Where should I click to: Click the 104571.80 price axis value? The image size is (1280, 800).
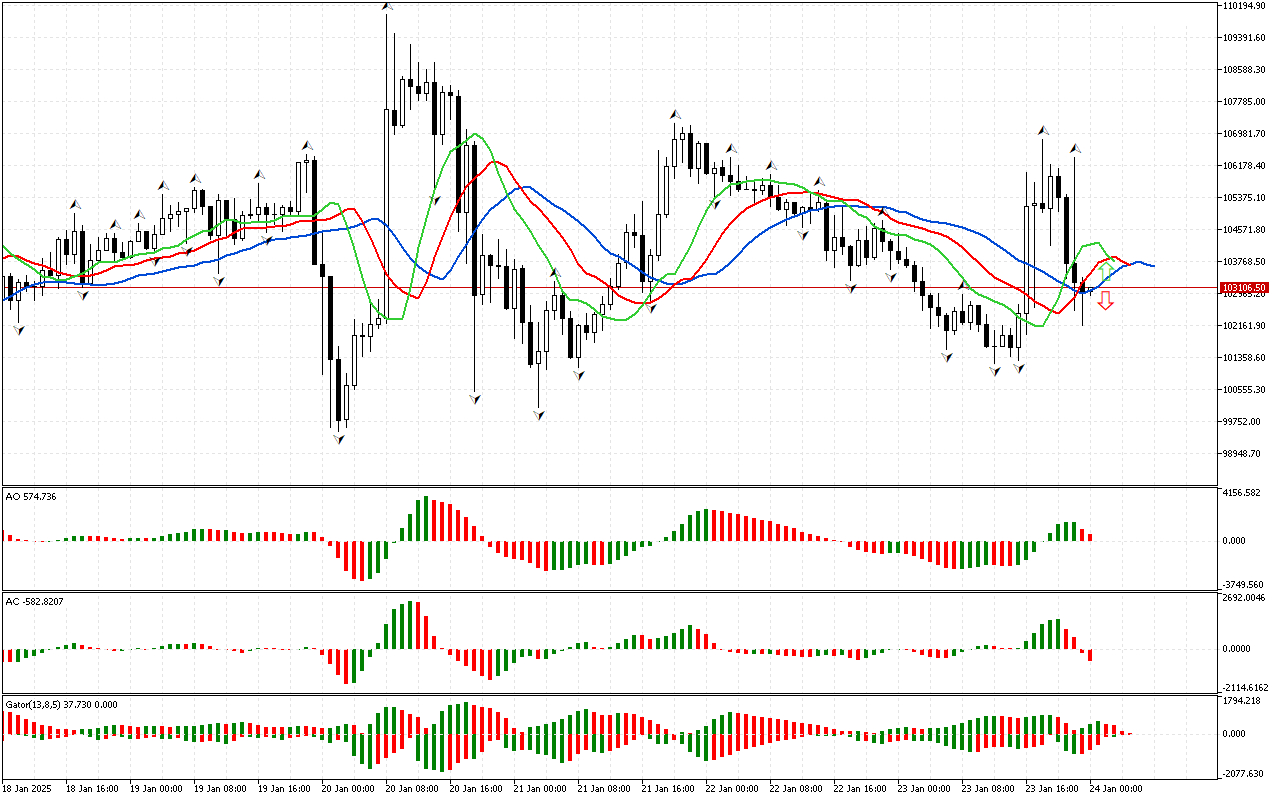tap(1244, 230)
